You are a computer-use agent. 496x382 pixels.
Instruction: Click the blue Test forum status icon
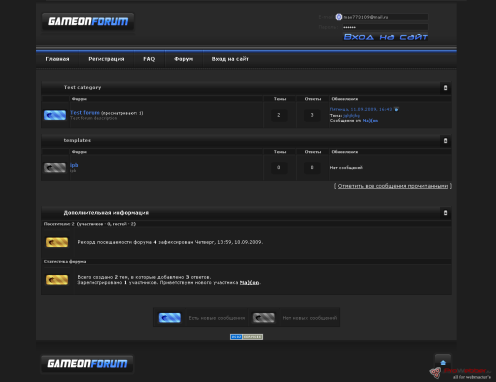pos(55,115)
